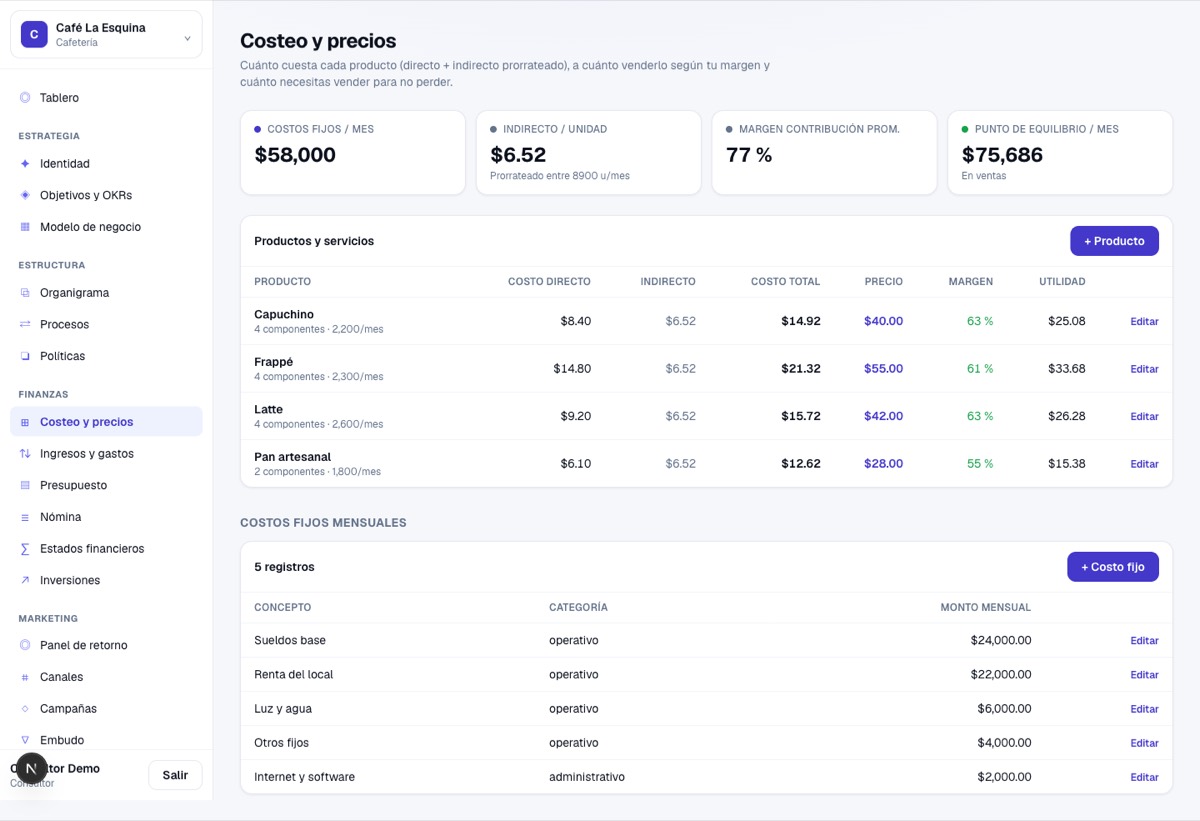The height and width of the screenshot is (821, 1200).
Task: Click the Organigrama icon in sidebar
Action: (25, 293)
